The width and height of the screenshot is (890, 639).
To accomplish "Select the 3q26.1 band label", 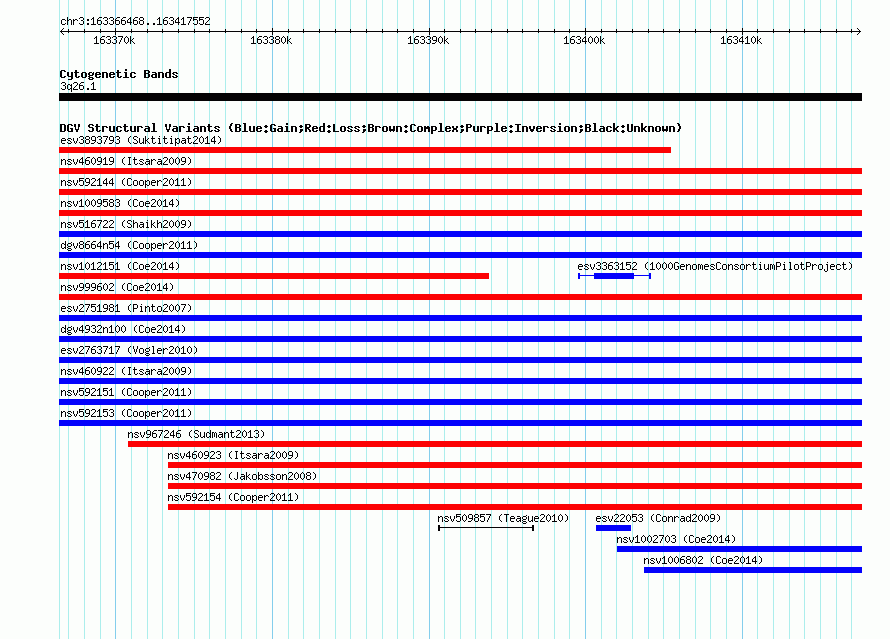I will pos(78,86).
